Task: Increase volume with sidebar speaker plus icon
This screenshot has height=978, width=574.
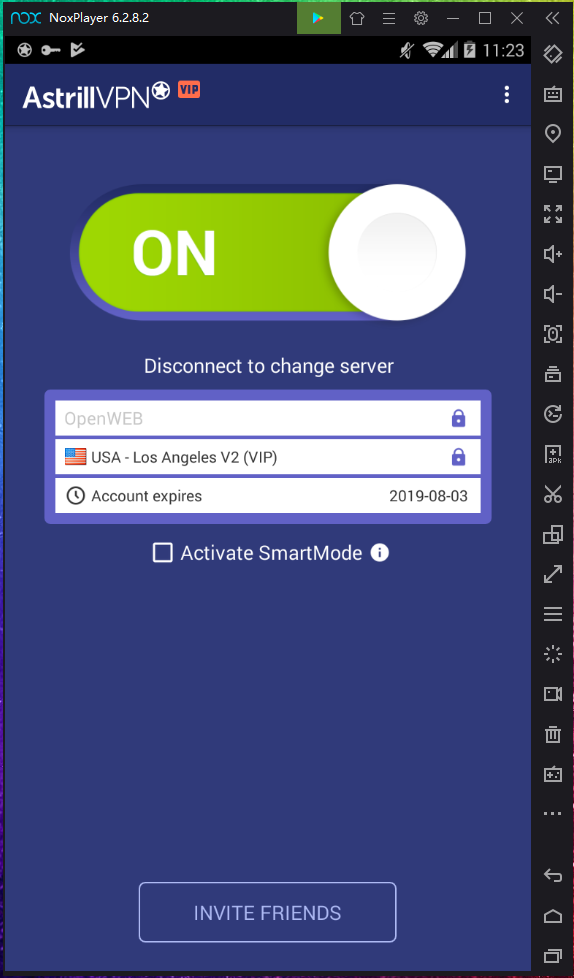Action: 553,254
